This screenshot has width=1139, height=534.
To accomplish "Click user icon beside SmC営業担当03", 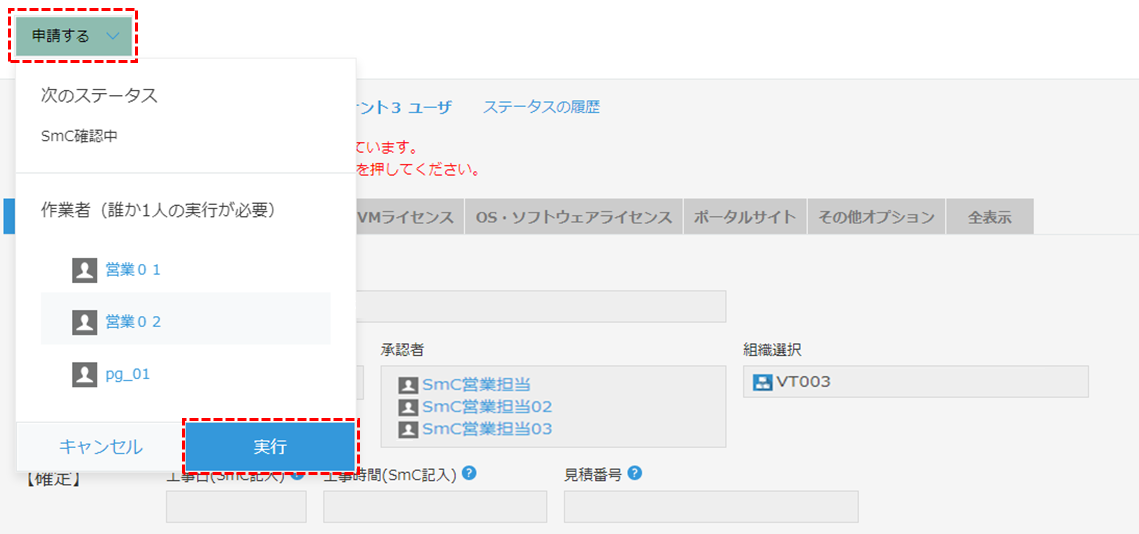I will [x=409, y=429].
